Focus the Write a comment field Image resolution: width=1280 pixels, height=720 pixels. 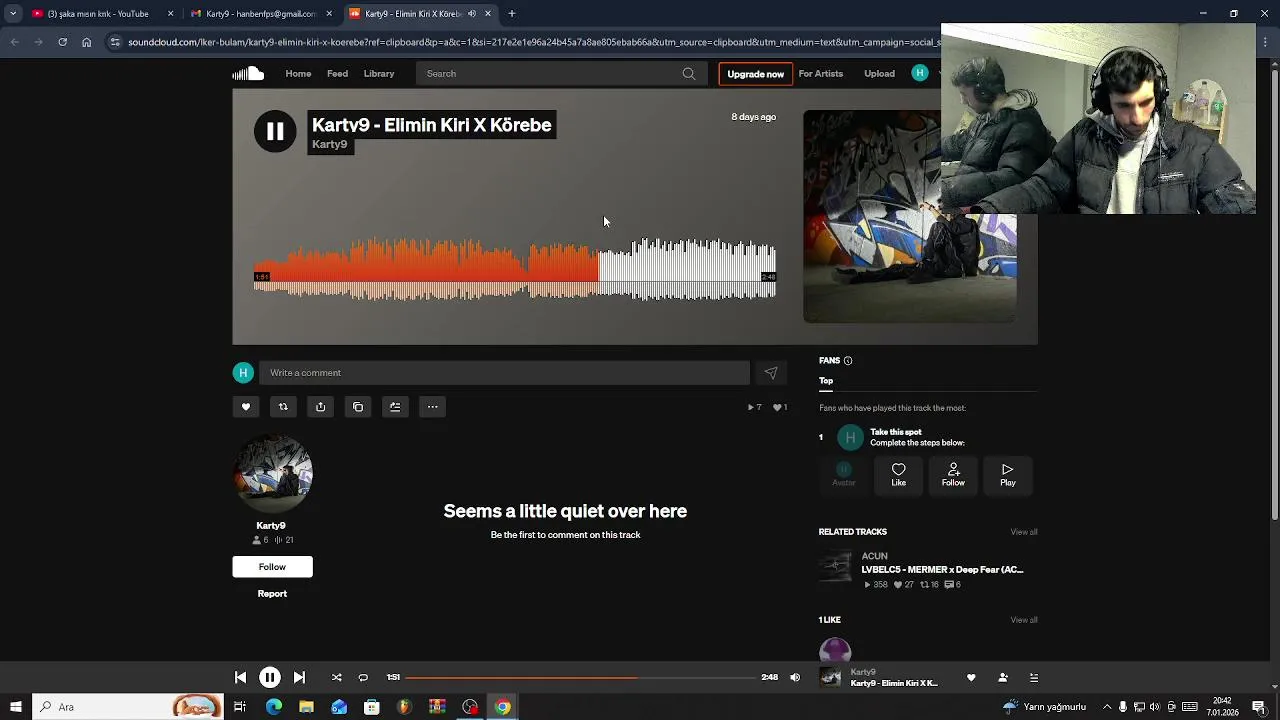504,373
